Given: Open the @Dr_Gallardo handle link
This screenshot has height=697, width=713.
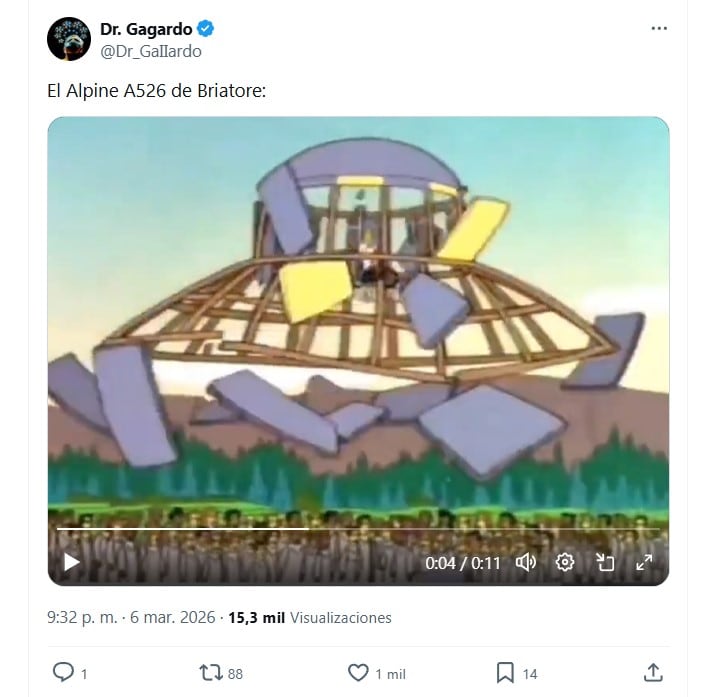Looking at the screenshot, I should (151, 51).
